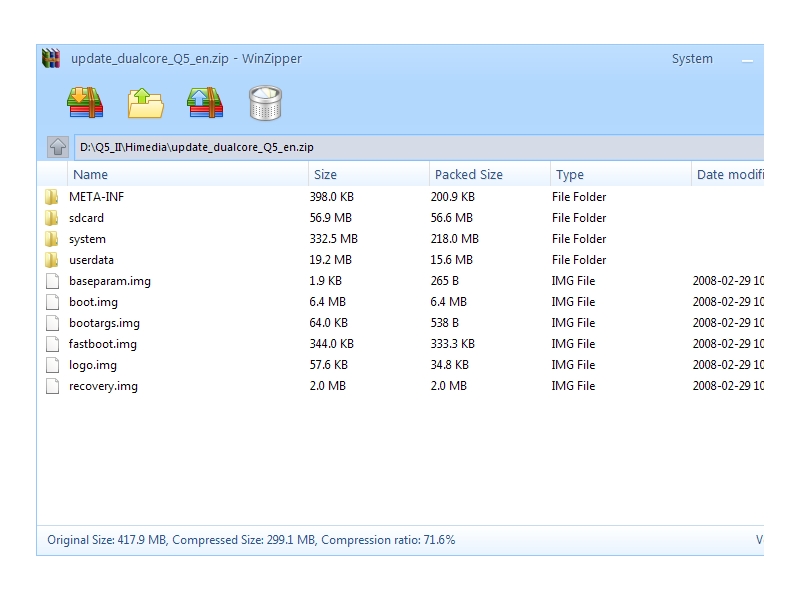Click the 1.9 KB size value

pyautogui.click(x=326, y=281)
